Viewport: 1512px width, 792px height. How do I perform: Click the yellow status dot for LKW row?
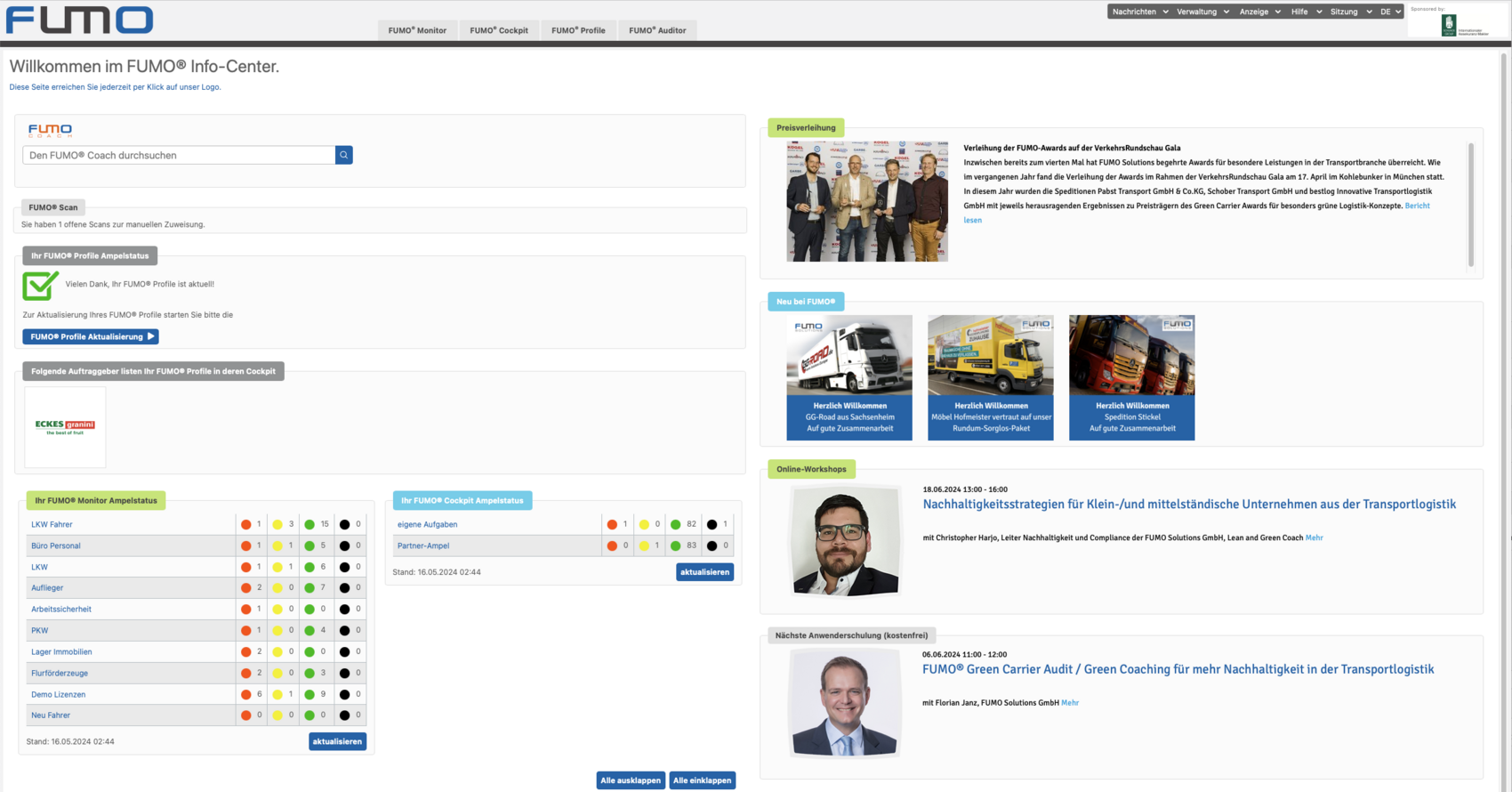tap(277, 567)
